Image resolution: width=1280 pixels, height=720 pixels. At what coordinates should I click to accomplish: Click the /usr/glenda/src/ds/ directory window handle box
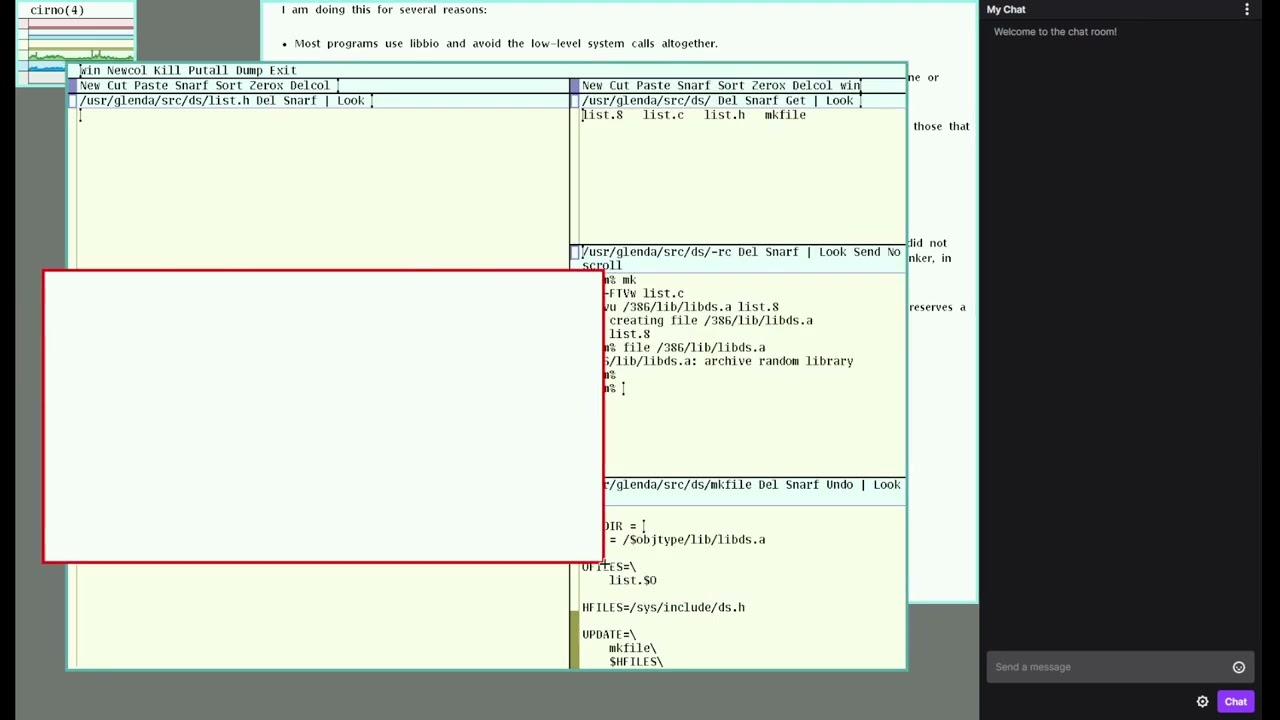click(x=574, y=101)
